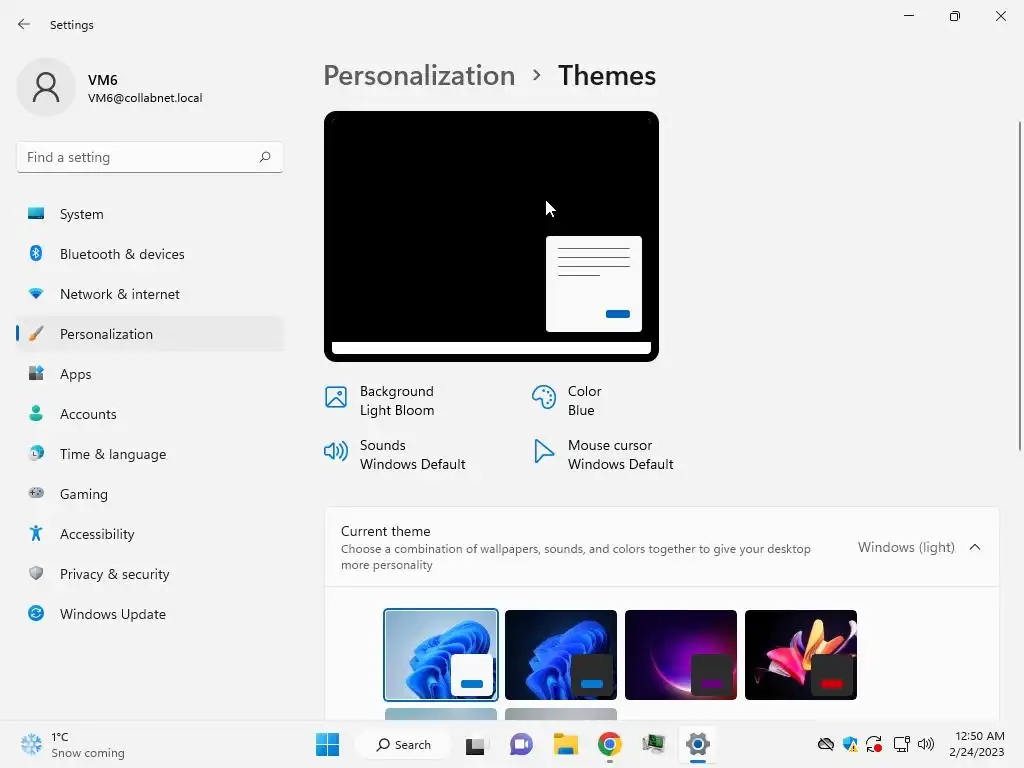
Task: Open the Apps settings category
Action: tap(150, 374)
